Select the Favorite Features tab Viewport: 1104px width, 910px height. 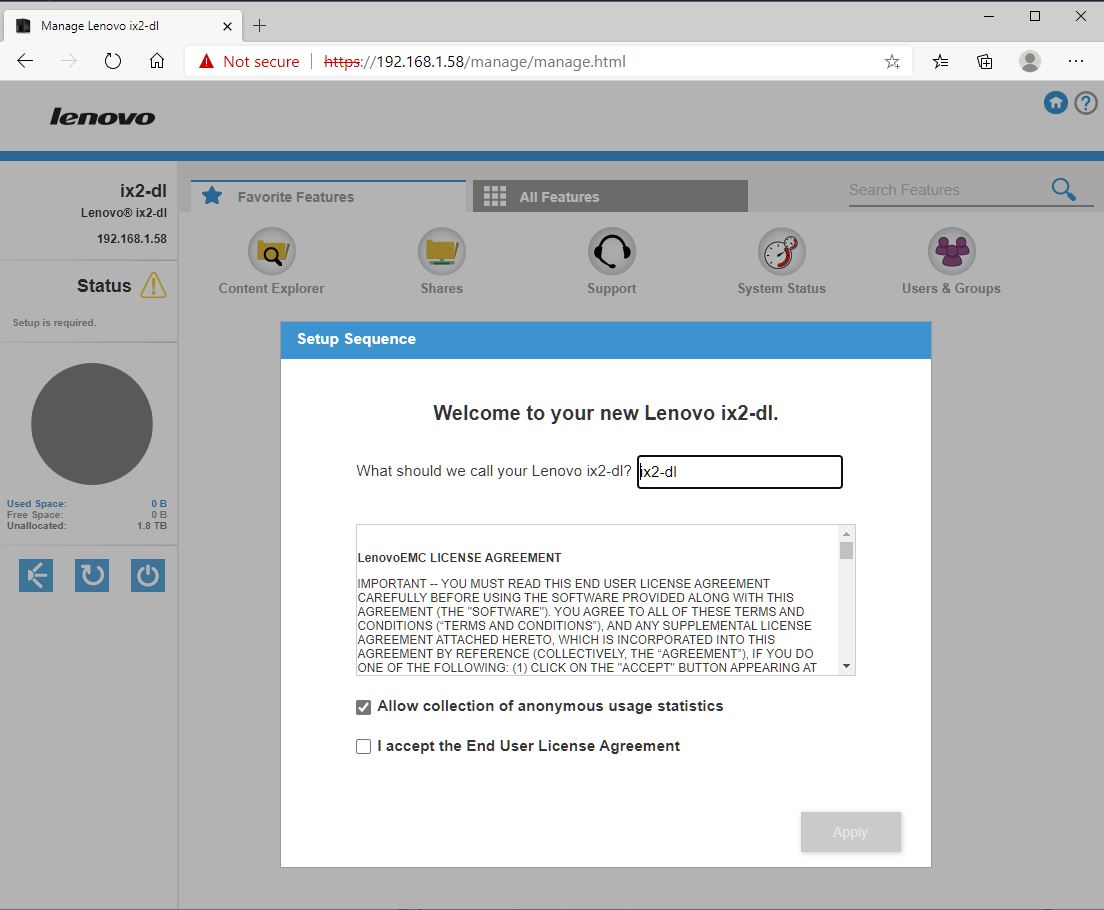328,197
